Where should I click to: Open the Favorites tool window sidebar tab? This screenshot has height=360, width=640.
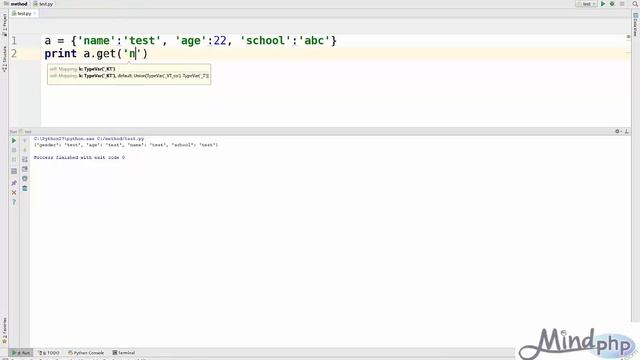click(x=4, y=331)
